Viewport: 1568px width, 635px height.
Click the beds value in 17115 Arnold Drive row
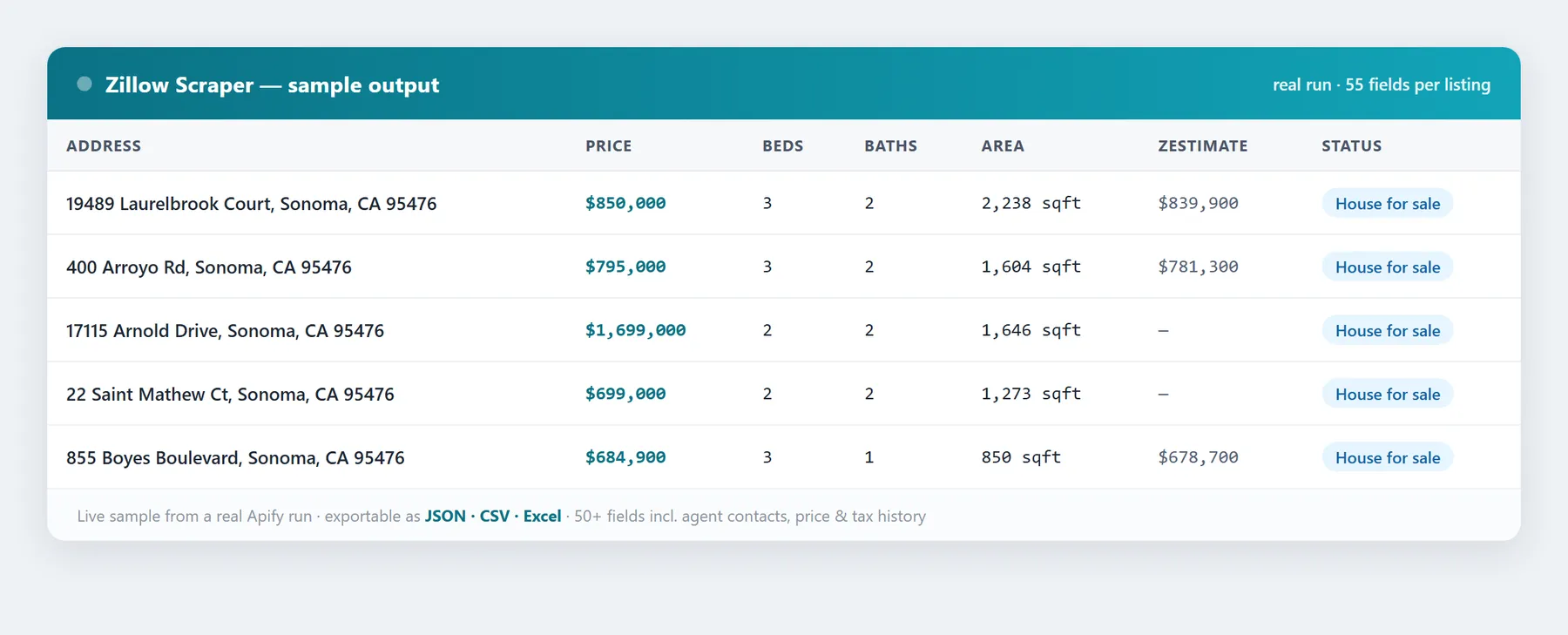pos(767,330)
